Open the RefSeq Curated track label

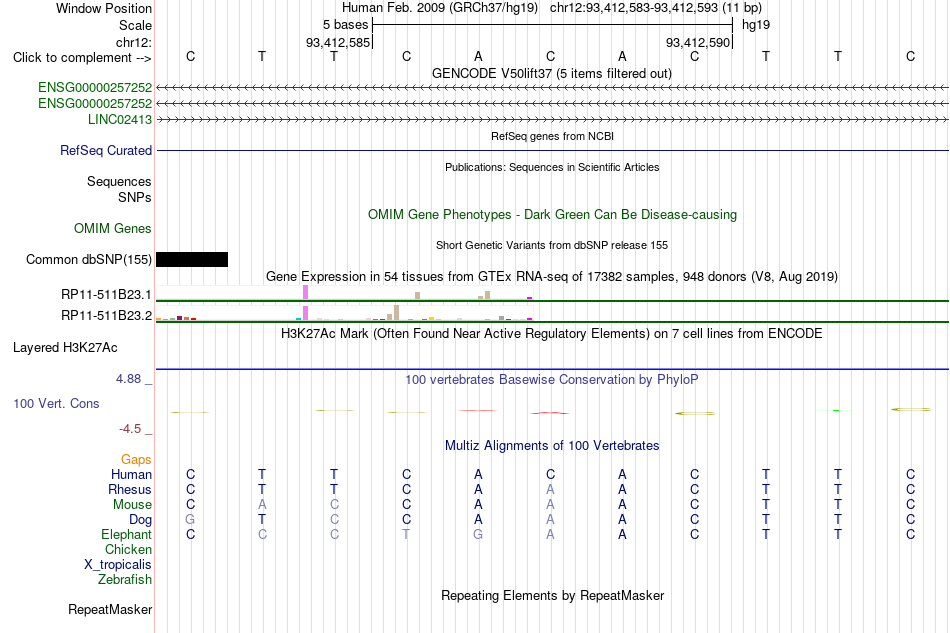pyautogui.click(x=105, y=150)
